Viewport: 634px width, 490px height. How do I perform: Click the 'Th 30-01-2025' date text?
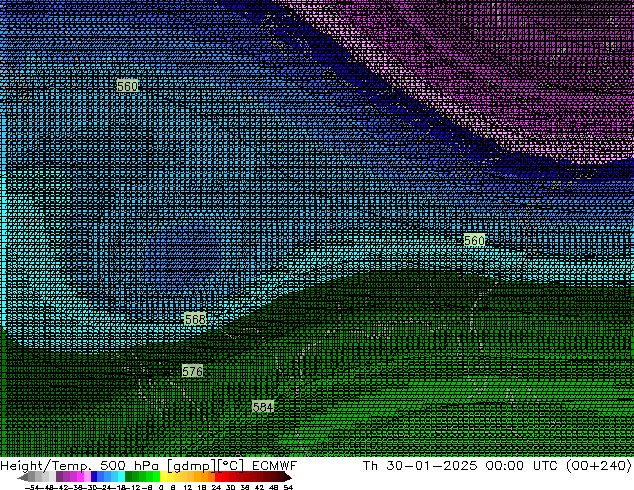click(420, 466)
